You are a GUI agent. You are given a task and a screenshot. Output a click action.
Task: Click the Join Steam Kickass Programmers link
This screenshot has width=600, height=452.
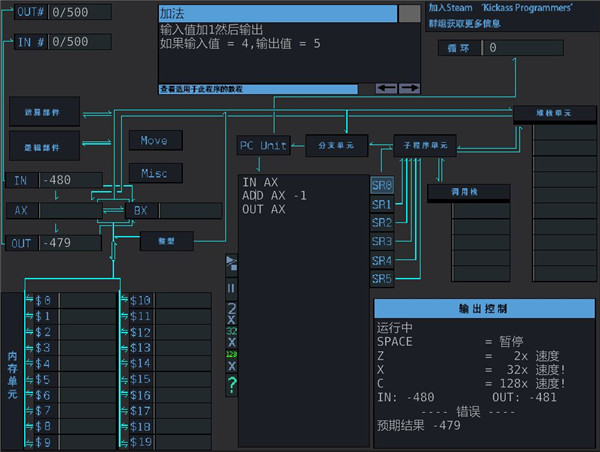click(x=502, y=15)
